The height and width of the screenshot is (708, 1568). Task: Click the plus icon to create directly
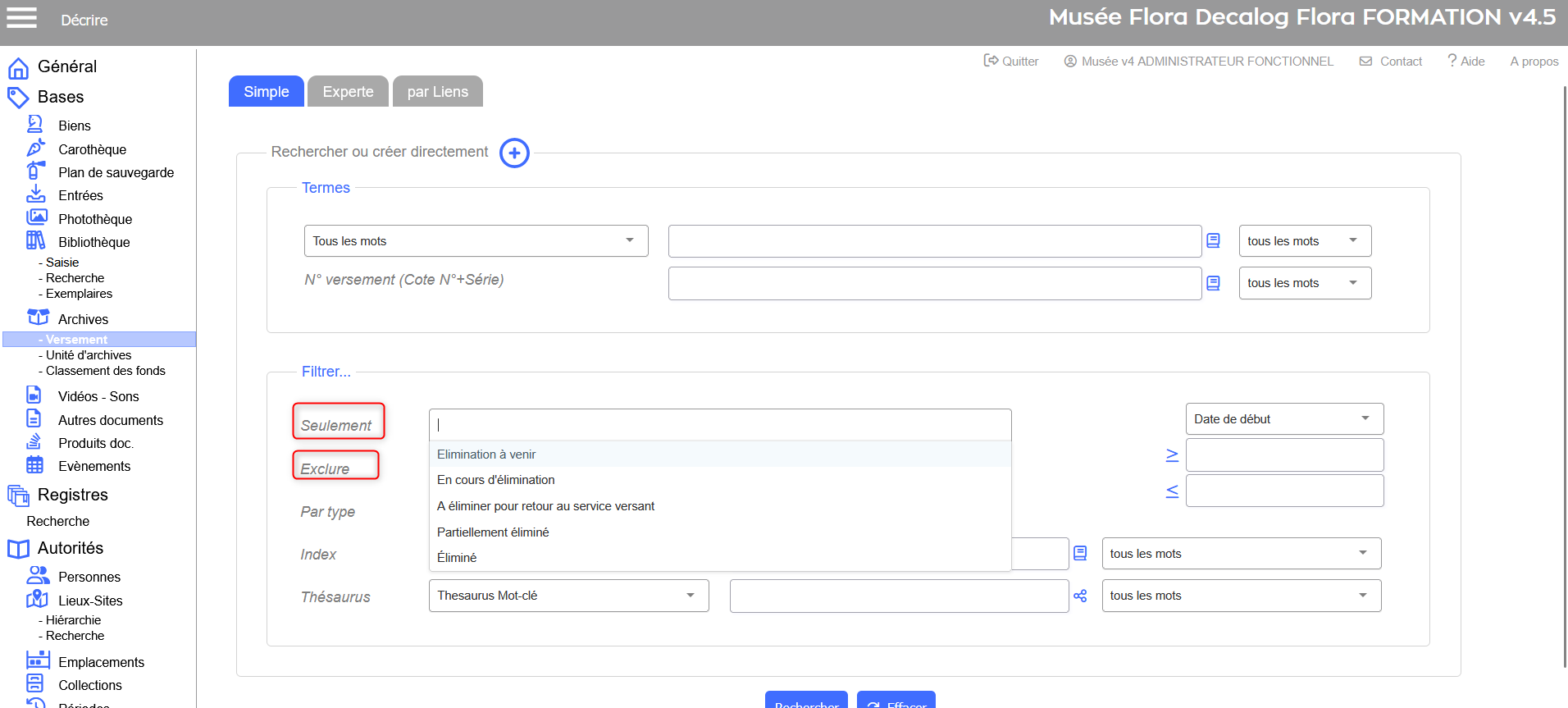click(514, 153)
